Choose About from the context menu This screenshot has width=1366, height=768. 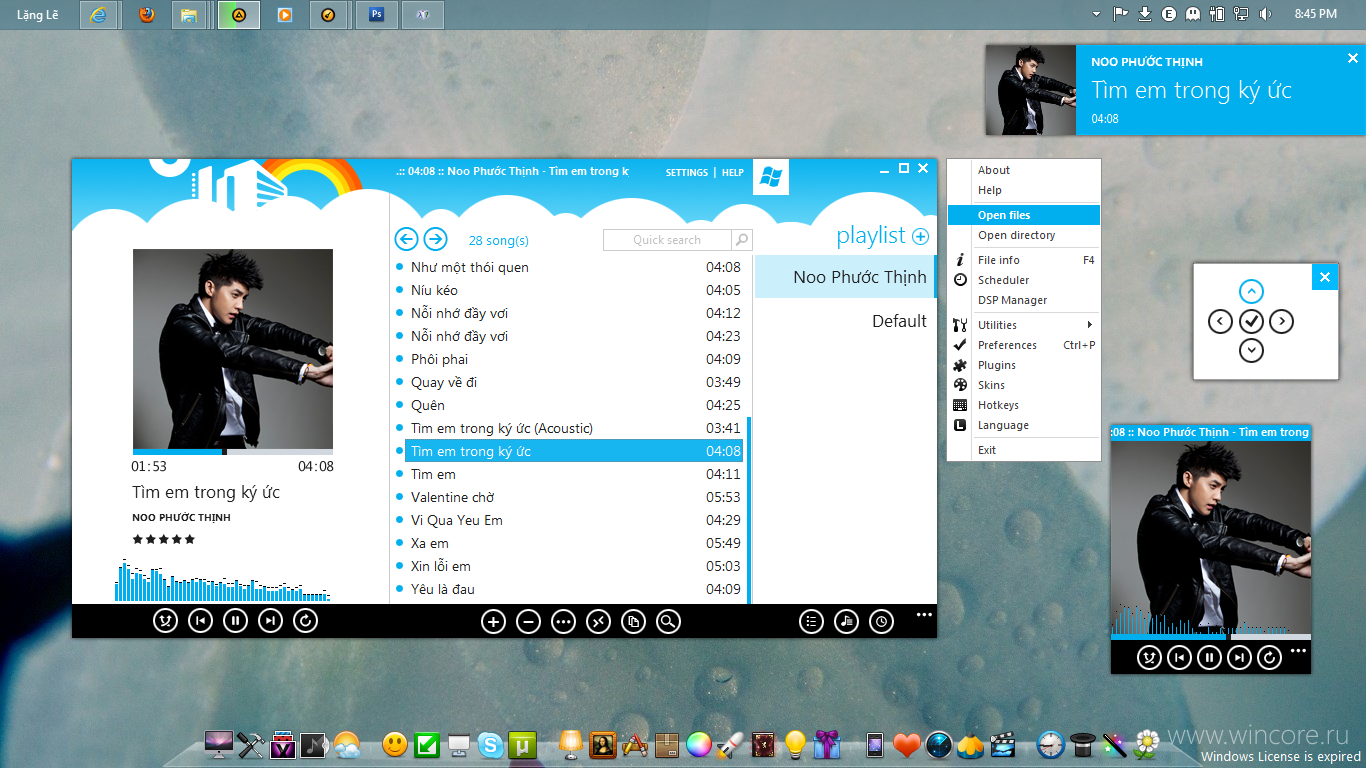[x=1024, y=170]
